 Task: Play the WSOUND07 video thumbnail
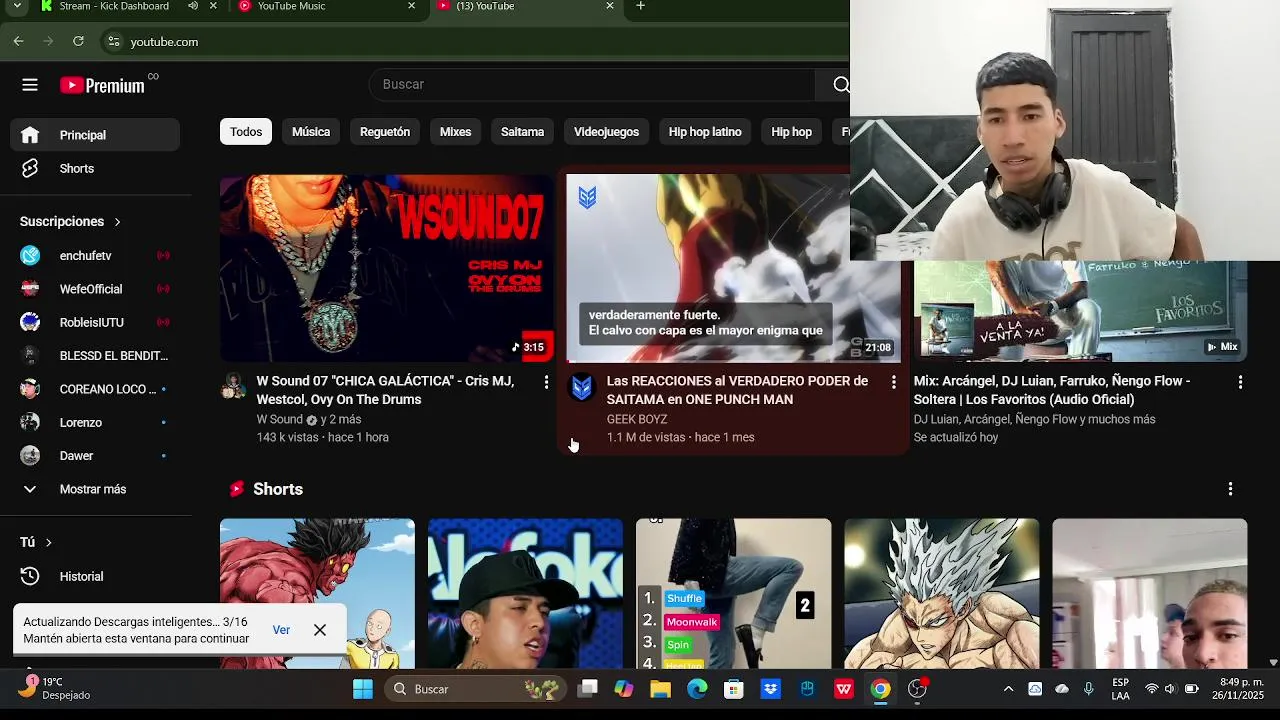[x=386, y=268]
